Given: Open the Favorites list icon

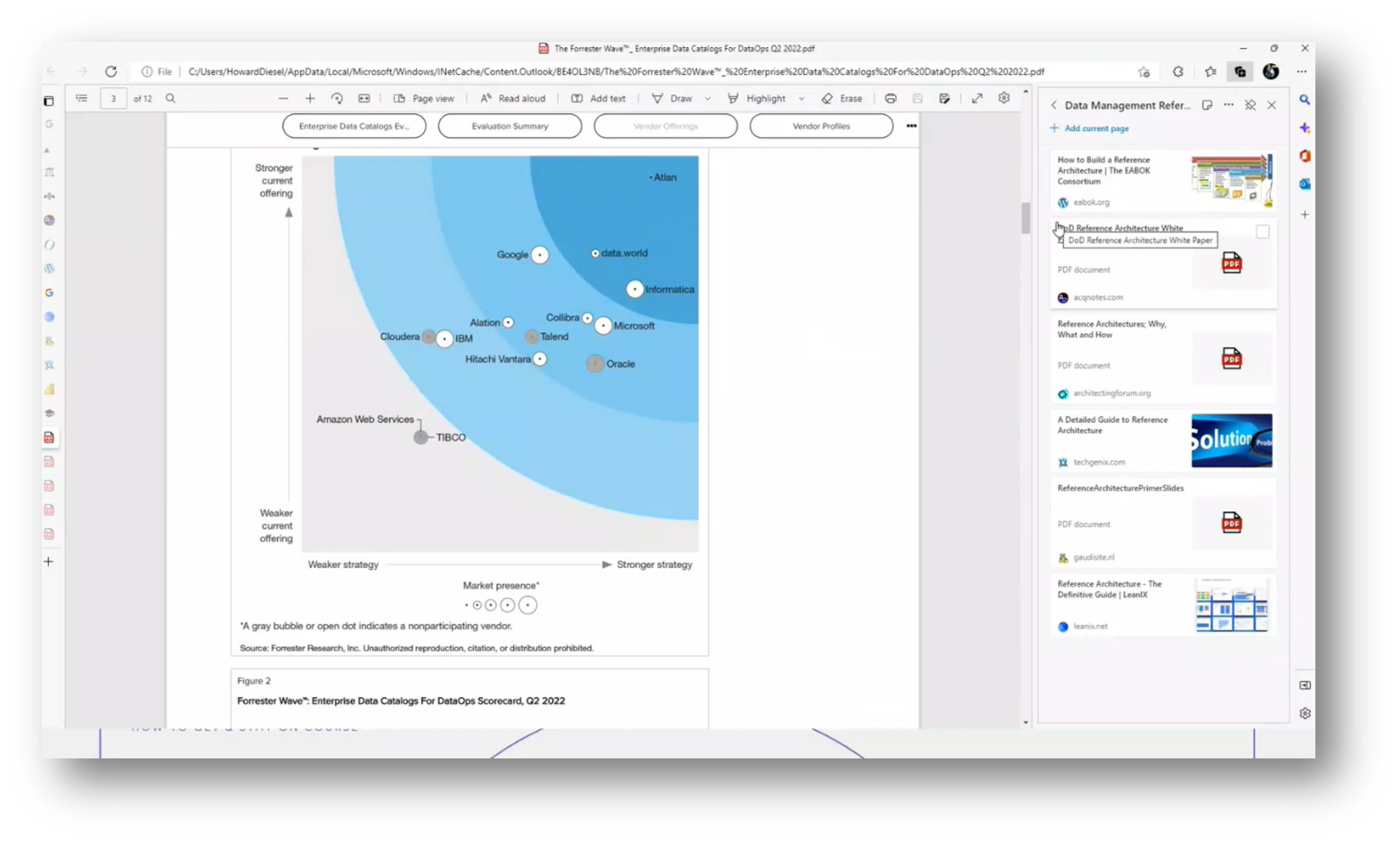Looking at the screenshot, I should pos(1210,72).
